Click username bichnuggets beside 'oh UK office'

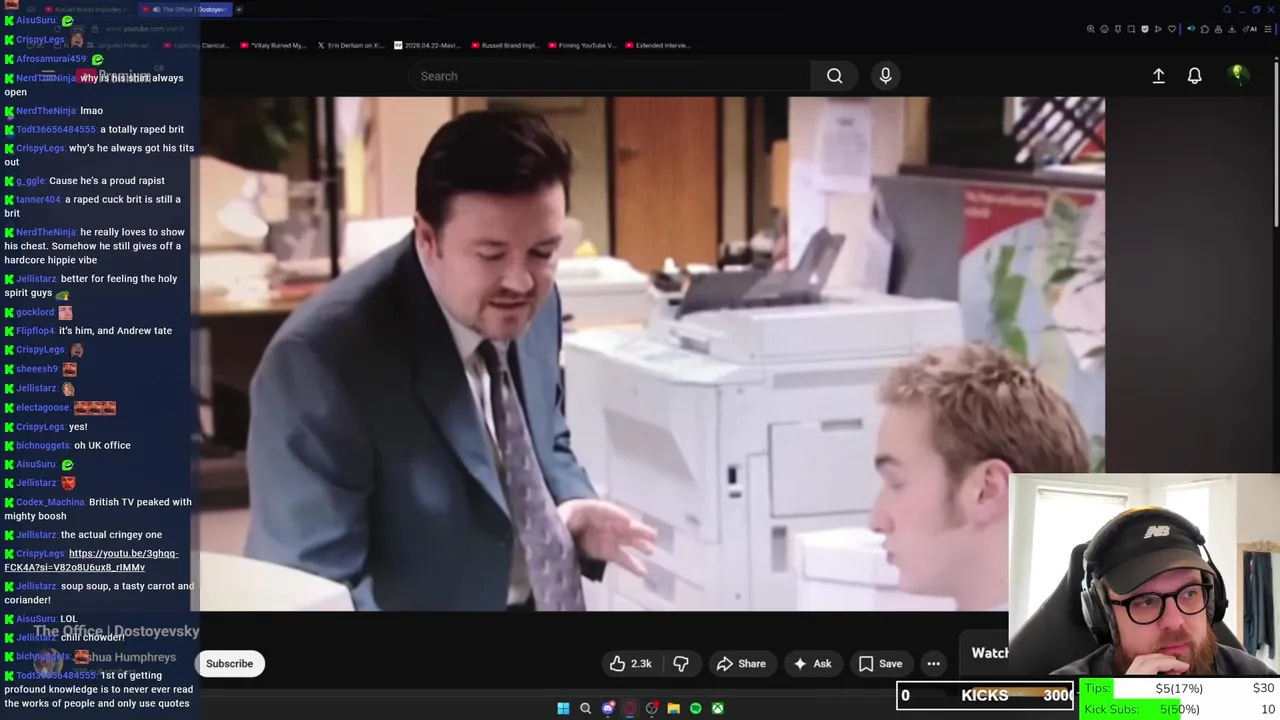[43, 445]
